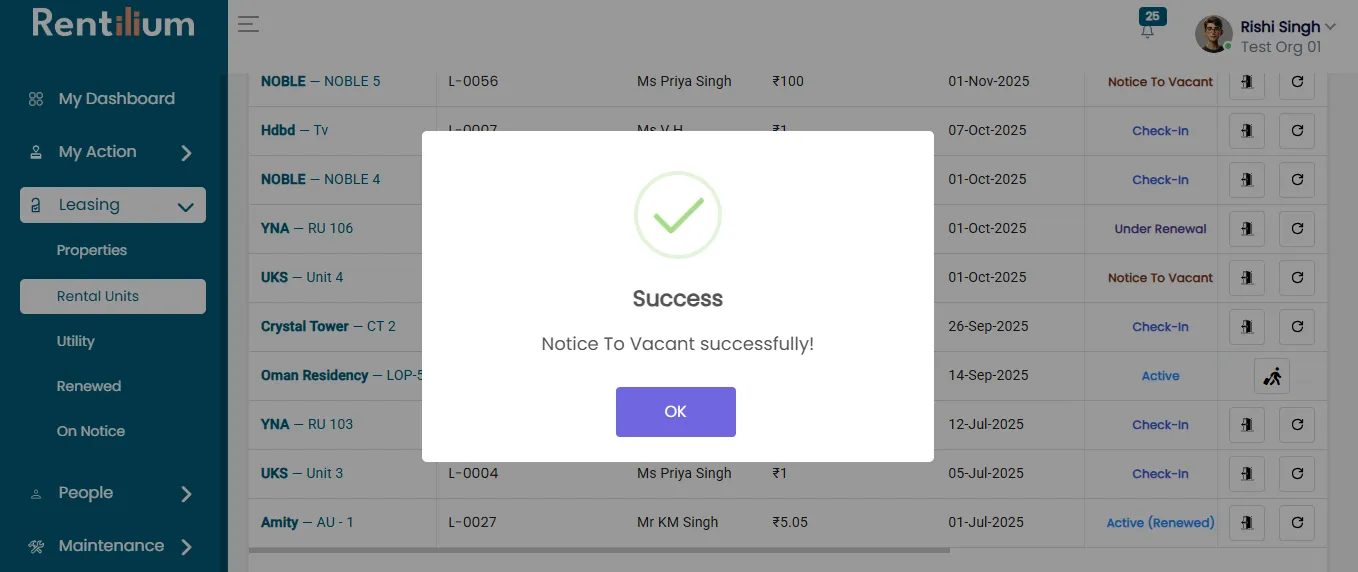
Task: Click the move-out icon for Oman Residency row
Action: [1272, 376]
